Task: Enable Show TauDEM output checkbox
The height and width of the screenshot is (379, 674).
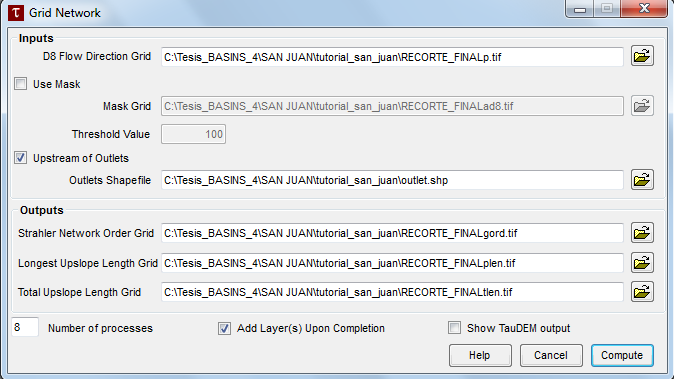Action: pyautogui.click(x=454, y=328)
